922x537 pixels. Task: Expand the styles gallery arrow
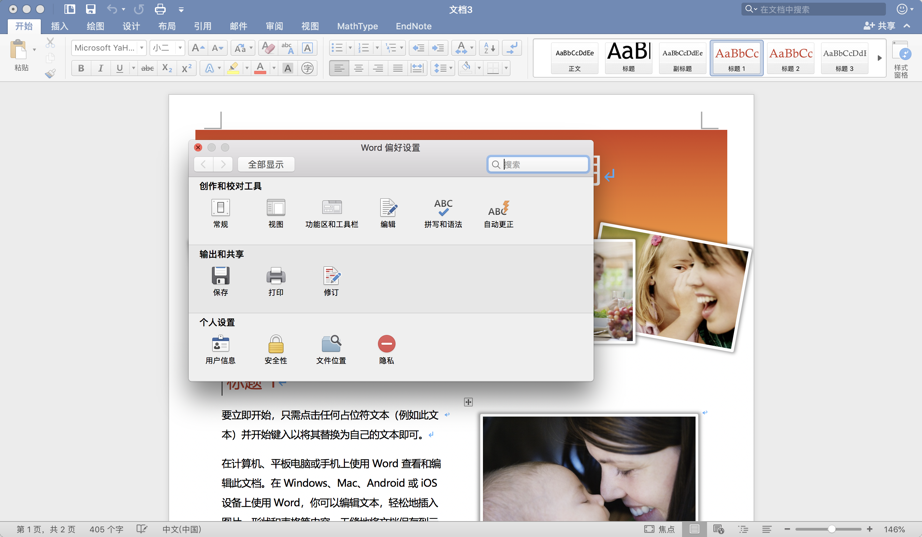[880, 58]
